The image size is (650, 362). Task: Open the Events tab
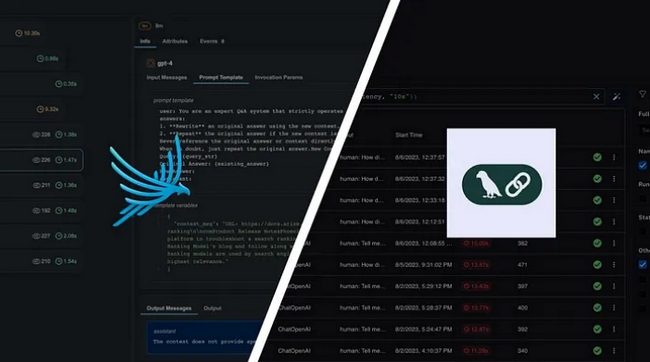tap(212, 41)
